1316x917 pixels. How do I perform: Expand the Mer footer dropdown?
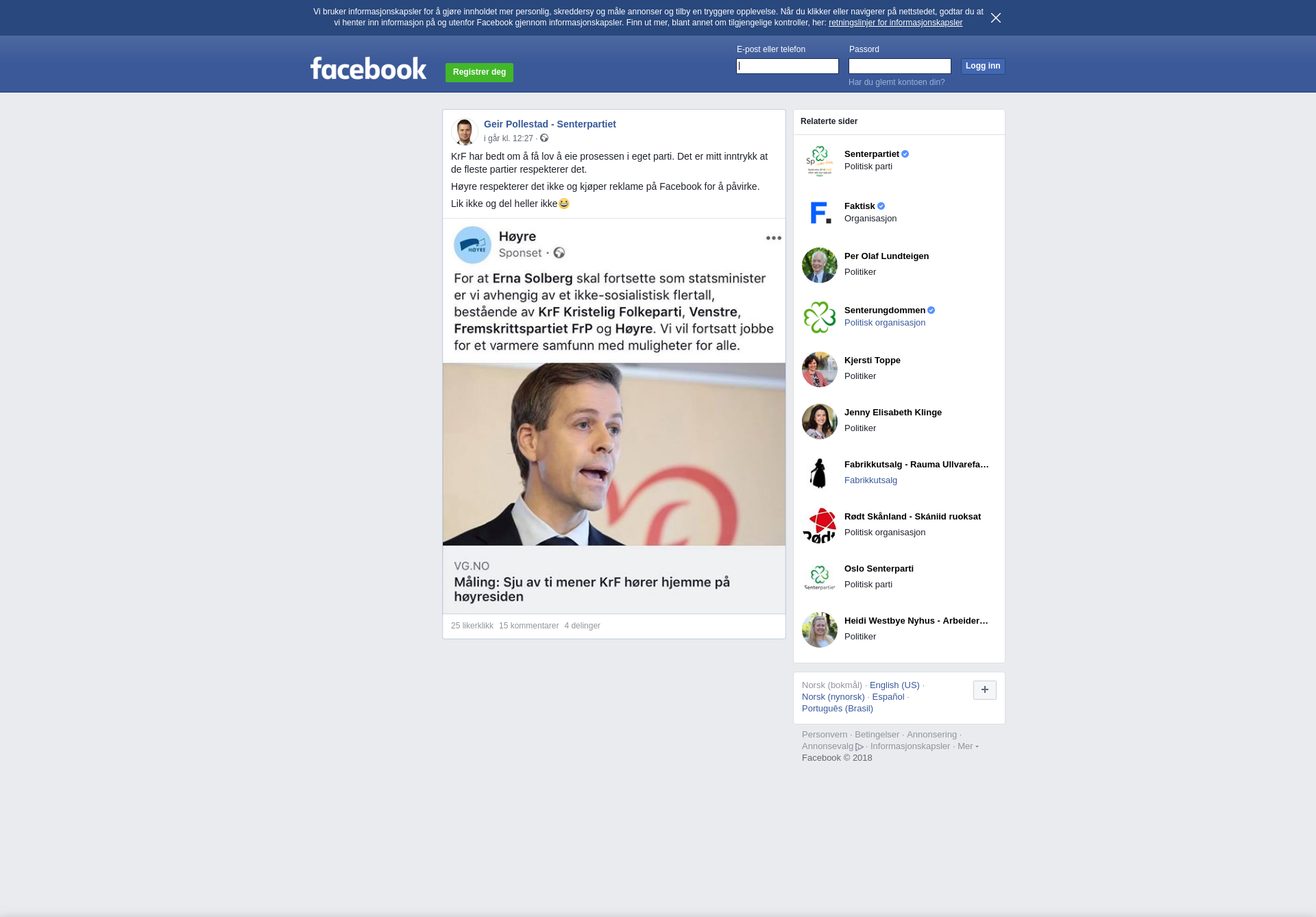tap(968, 746)
